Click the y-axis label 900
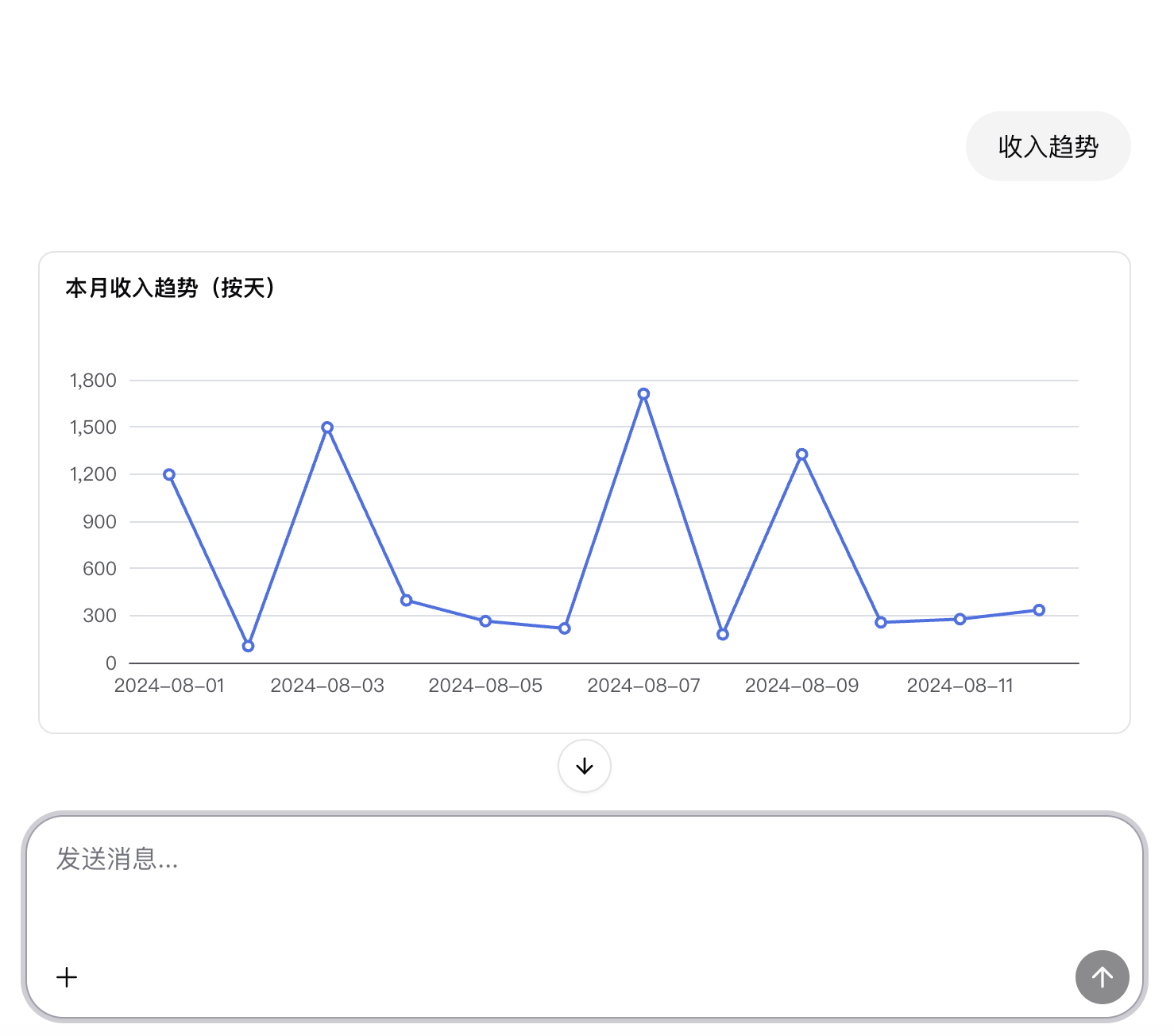Screen dimensions: 1174x1036 click(99, 522)
